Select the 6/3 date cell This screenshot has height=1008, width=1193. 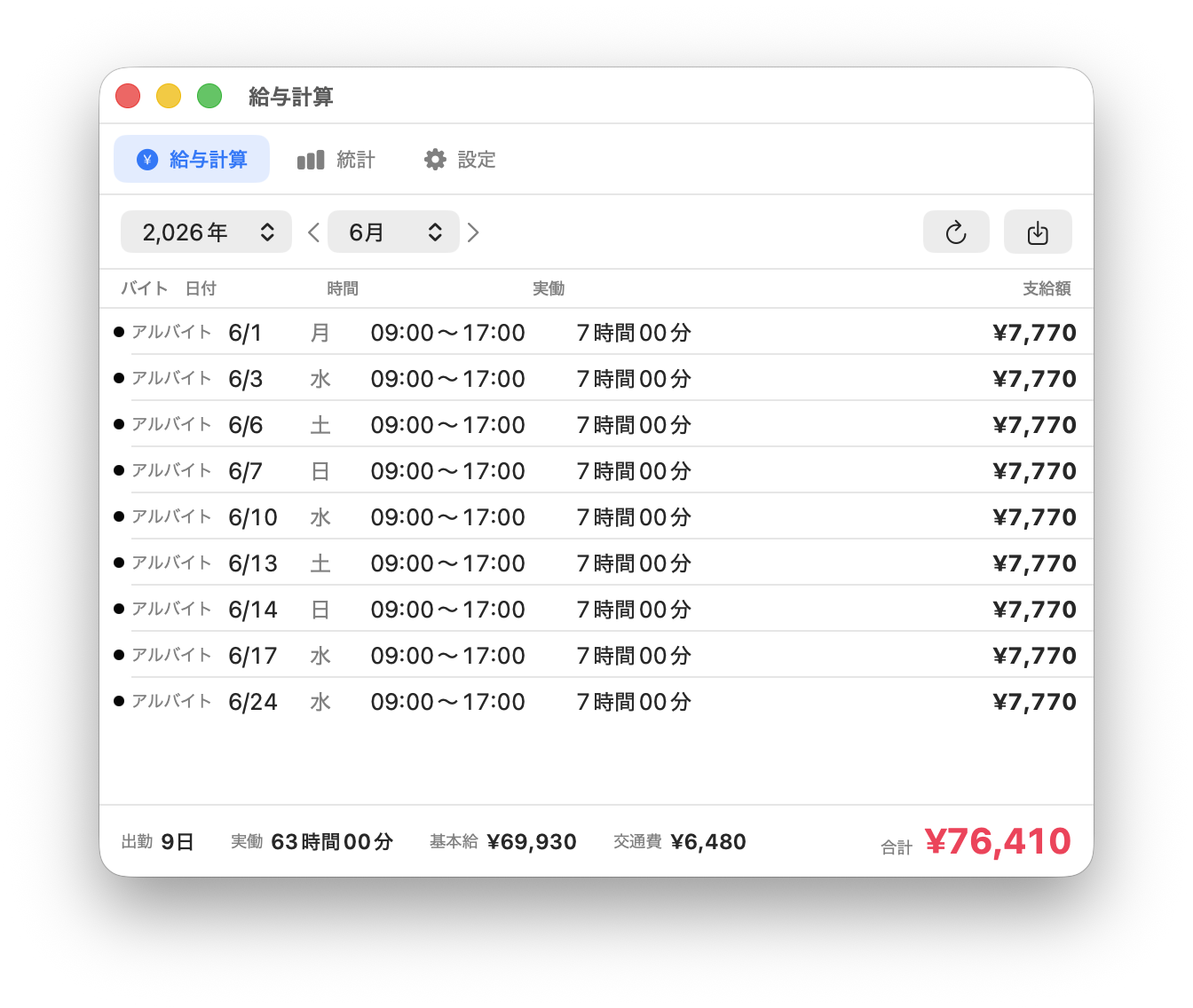click(246, 379)
